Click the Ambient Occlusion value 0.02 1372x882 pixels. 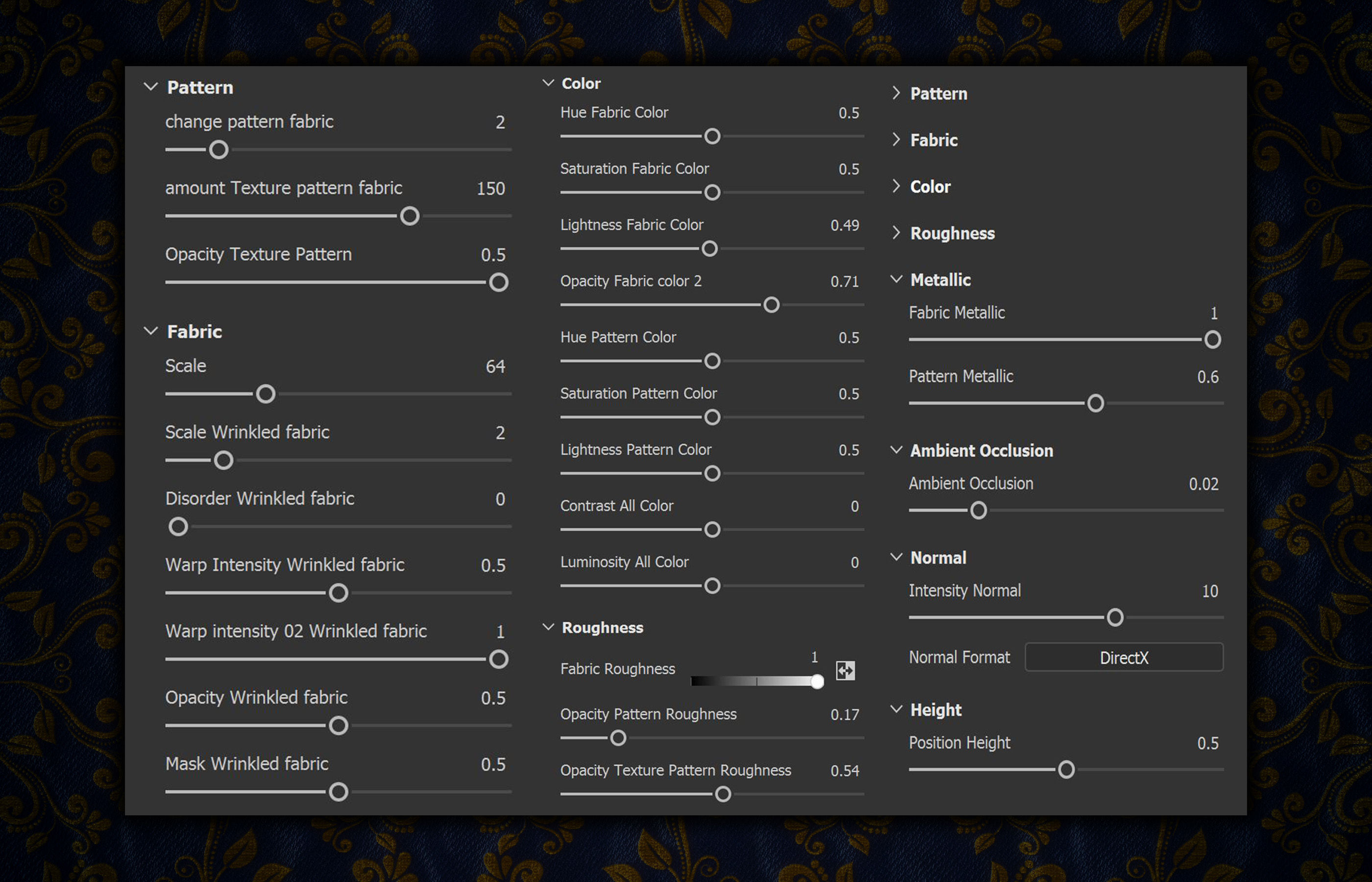(x=1203, y=484)
